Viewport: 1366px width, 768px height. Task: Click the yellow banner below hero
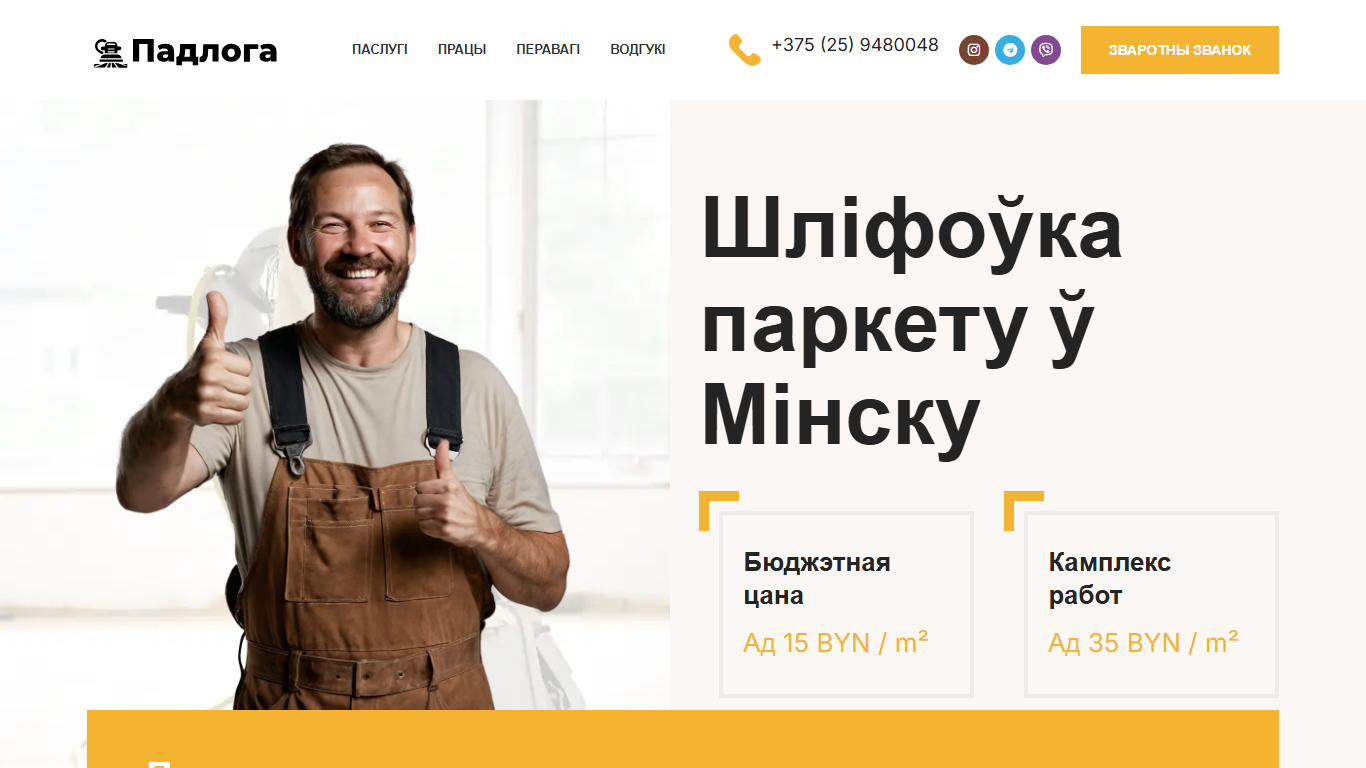[x=683, y=739]
